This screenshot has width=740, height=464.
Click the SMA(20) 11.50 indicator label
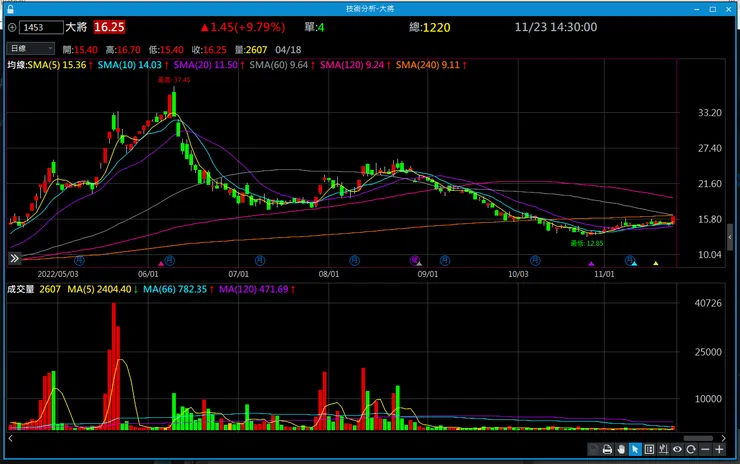(205, 65)
